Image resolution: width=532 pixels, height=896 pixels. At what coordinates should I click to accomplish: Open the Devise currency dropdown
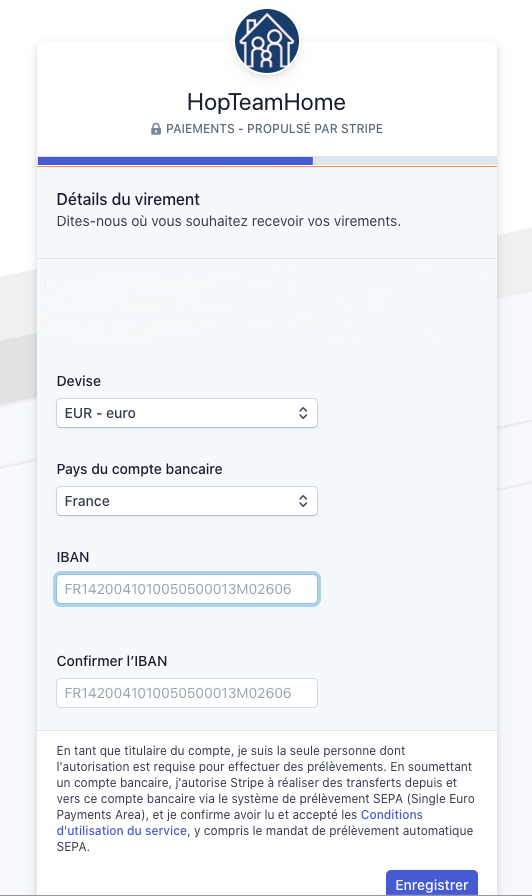(x=187, y=413)
